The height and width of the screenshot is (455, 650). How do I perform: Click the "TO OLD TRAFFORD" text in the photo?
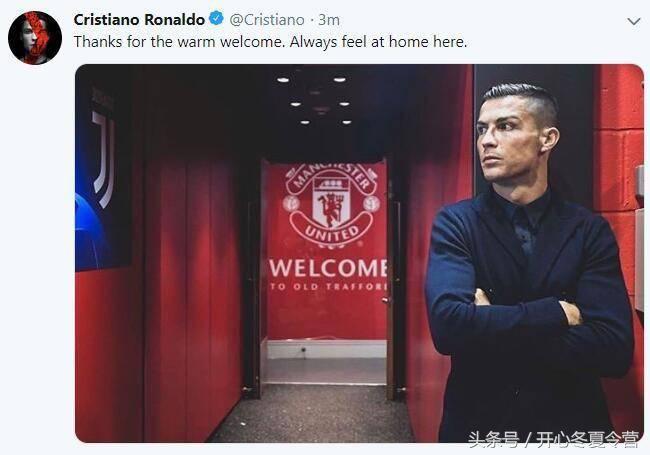tap(328, 287)
